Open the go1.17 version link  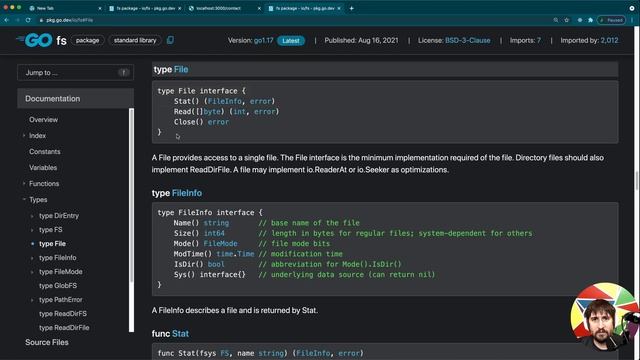[263, 40]
